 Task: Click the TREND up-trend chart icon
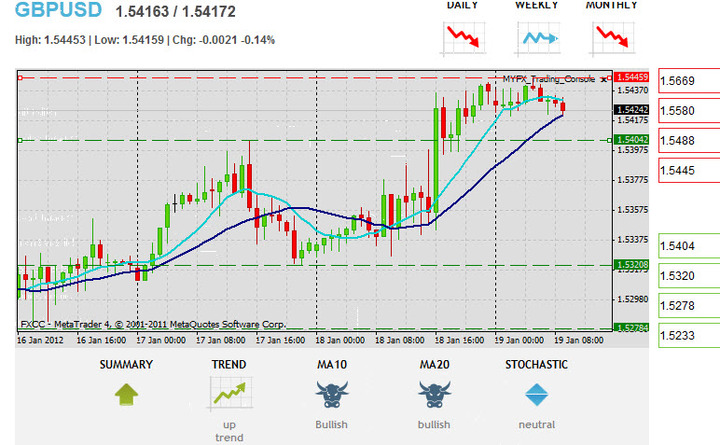pyautogui.click(x=228, y=395)
